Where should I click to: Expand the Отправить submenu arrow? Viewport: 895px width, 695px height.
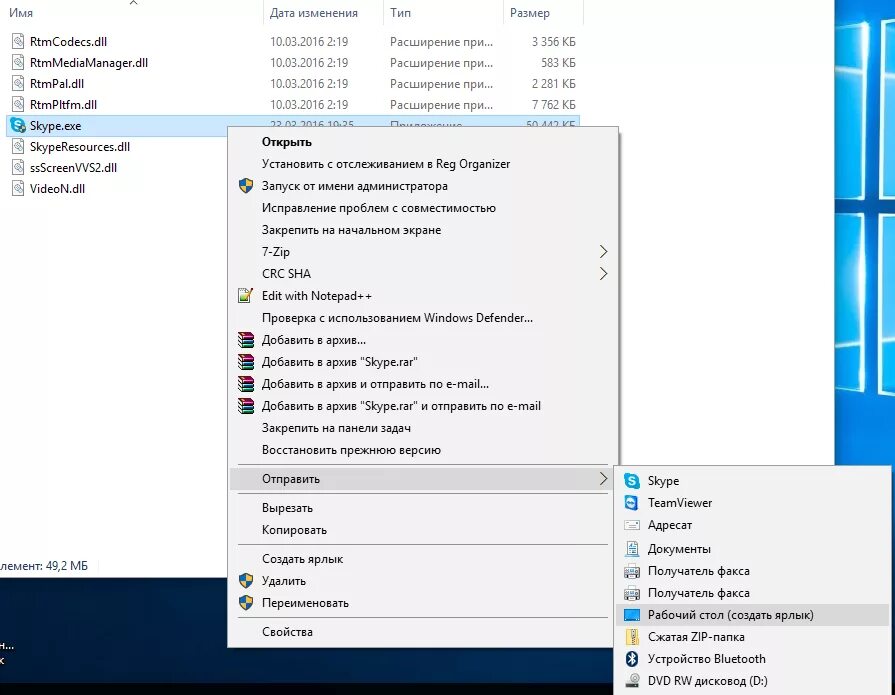coord(603,479)
